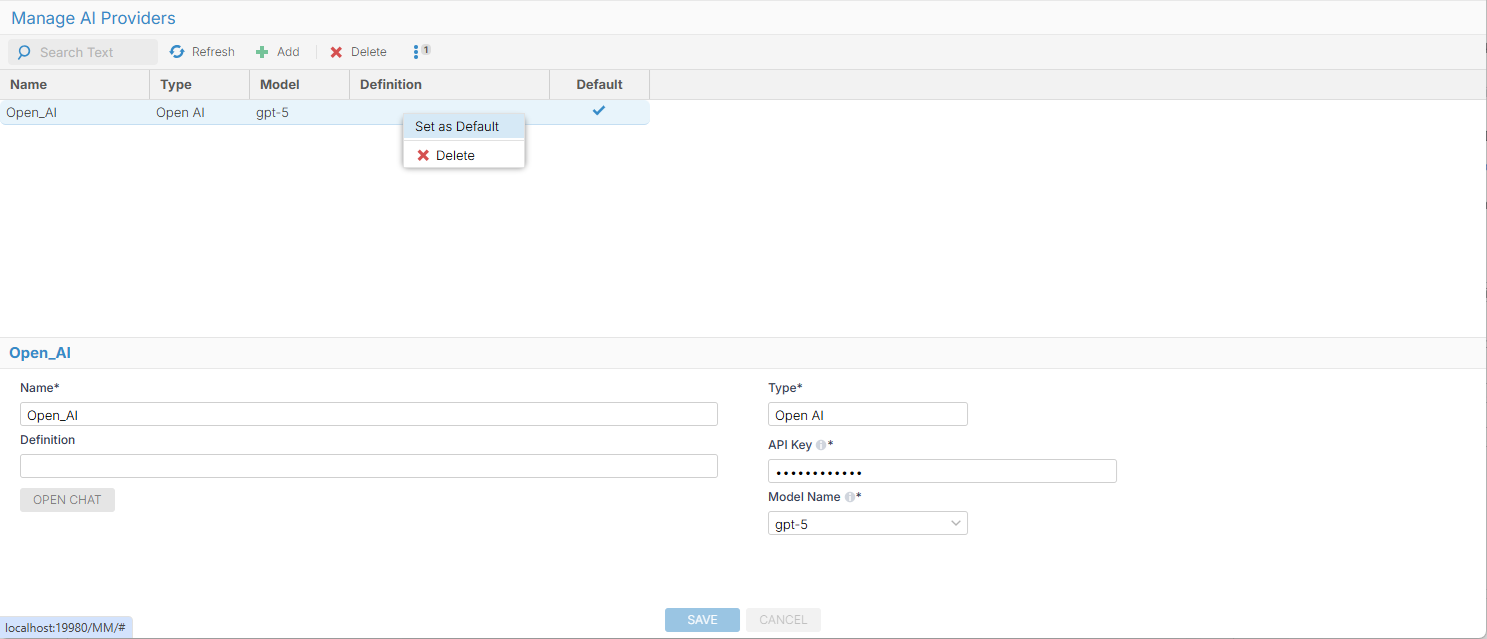Click into the Definition input field

click(x=368, y=466)
